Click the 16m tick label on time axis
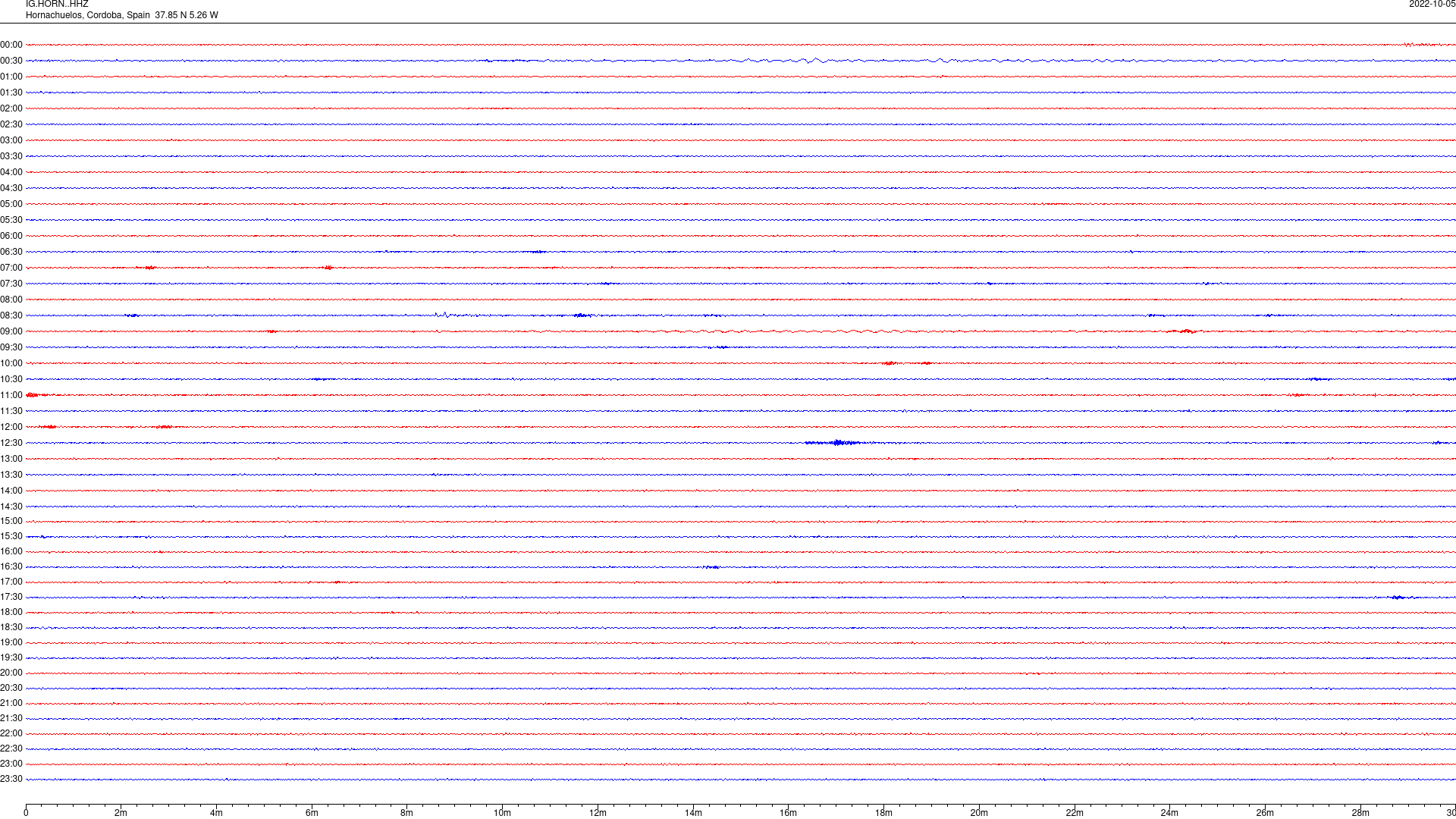The height and width of the screenshot is (819, 1456). pyautogui.click(x=789, y=813)
